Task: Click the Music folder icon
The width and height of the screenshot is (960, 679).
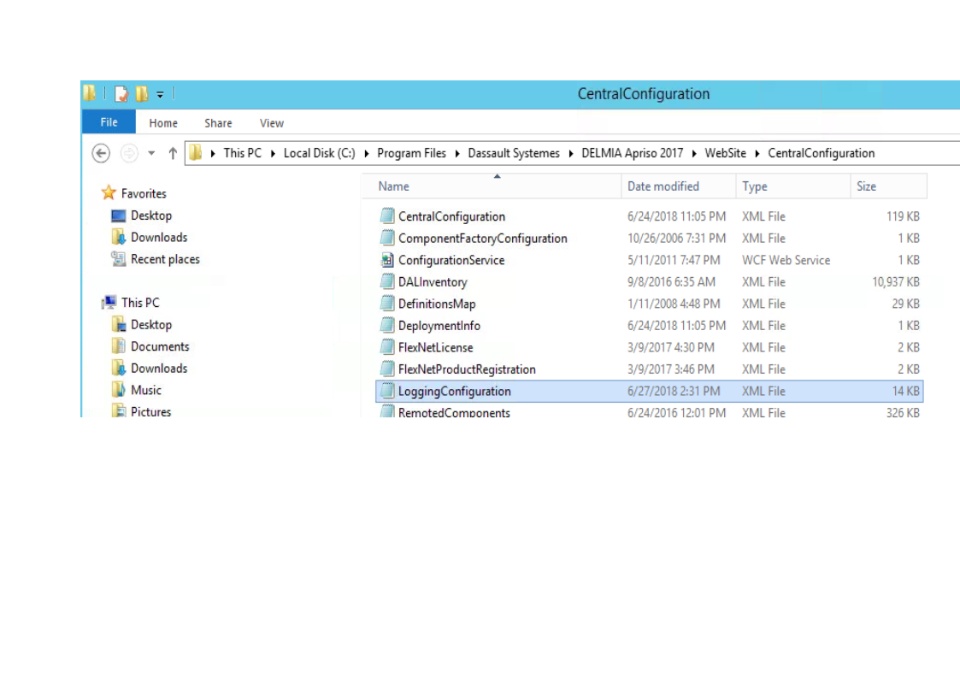Action: click(118, 389)
